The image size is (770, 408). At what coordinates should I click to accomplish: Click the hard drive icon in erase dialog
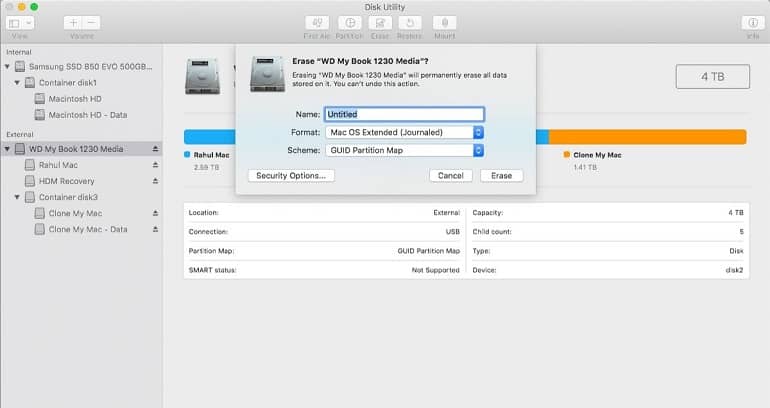(x=268, y=74)
